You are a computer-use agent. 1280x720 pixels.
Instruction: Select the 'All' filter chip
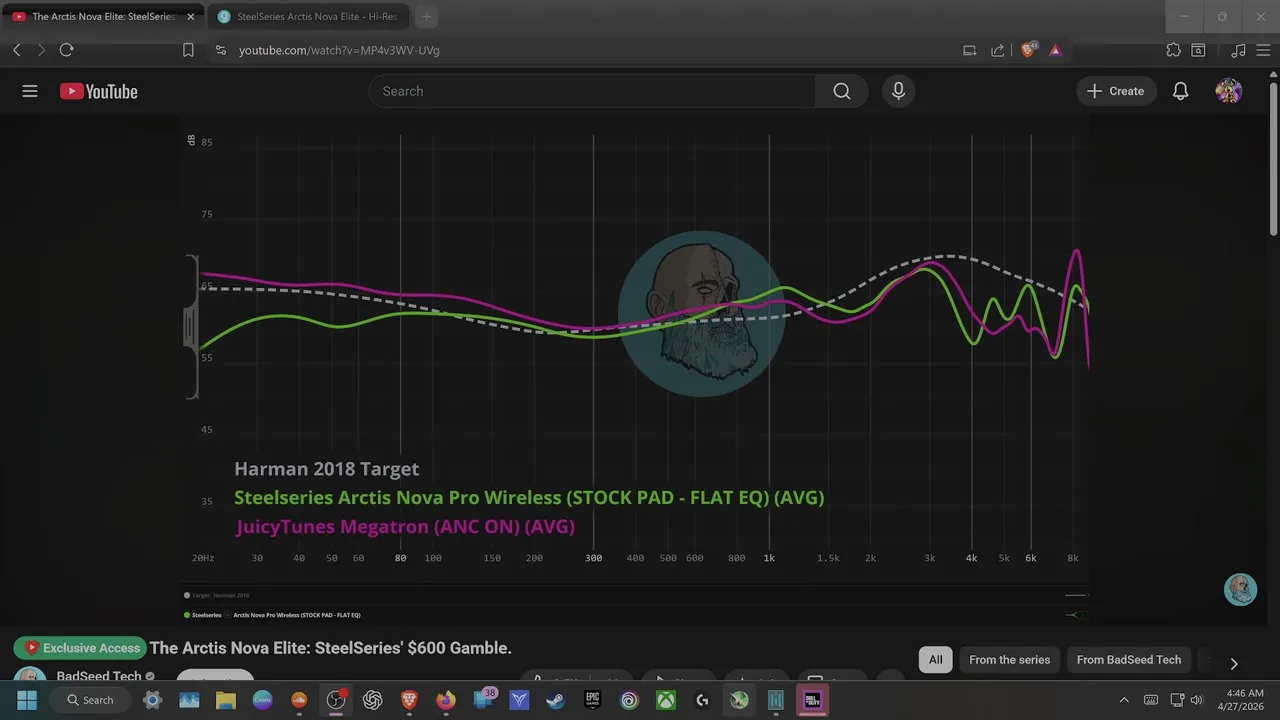[936, 660]
